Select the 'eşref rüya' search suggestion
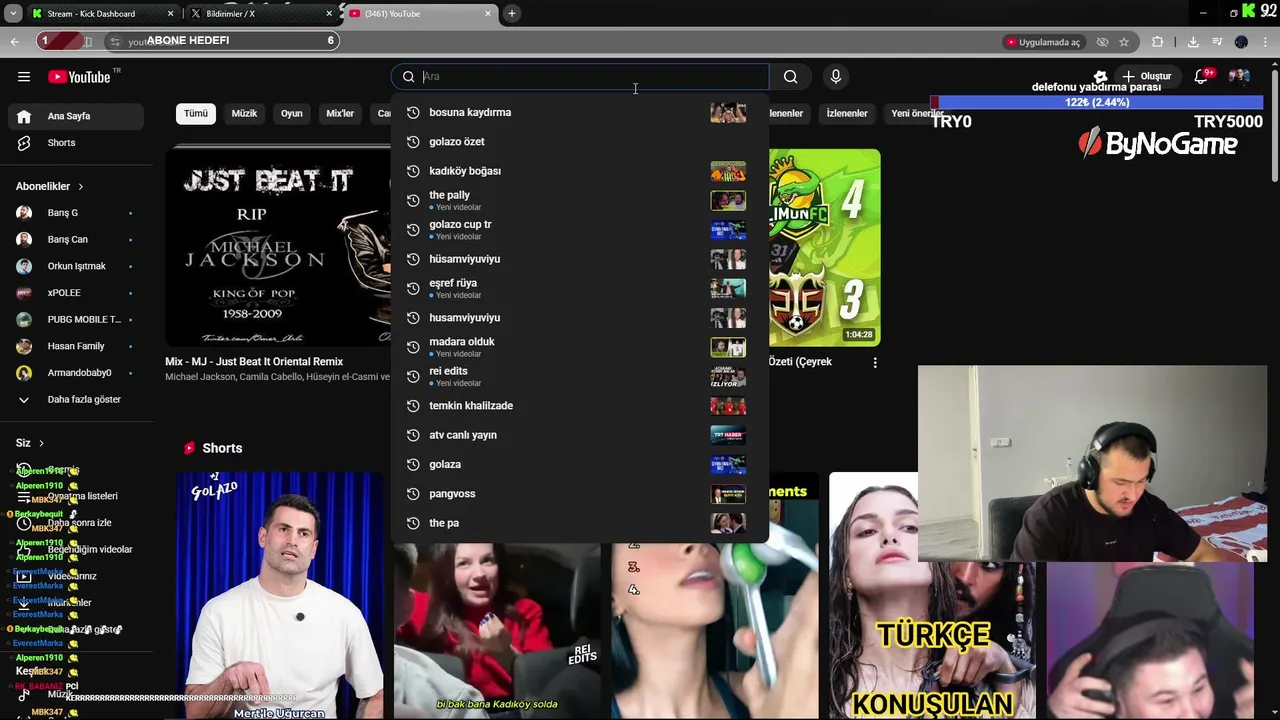This screenshot has width=1280, height=720. click(579, 288)
